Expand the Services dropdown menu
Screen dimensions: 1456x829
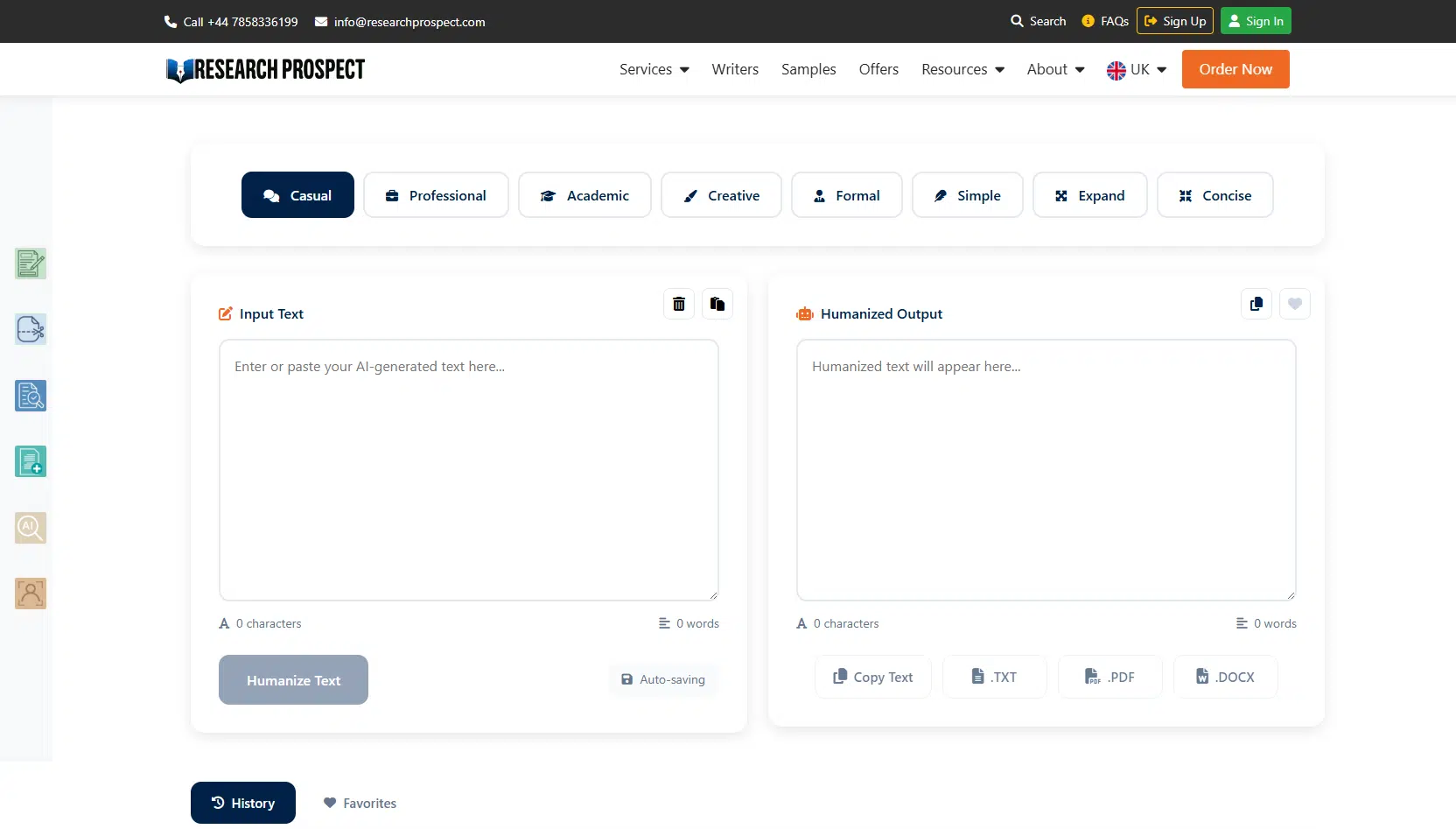tap(654, 69)
